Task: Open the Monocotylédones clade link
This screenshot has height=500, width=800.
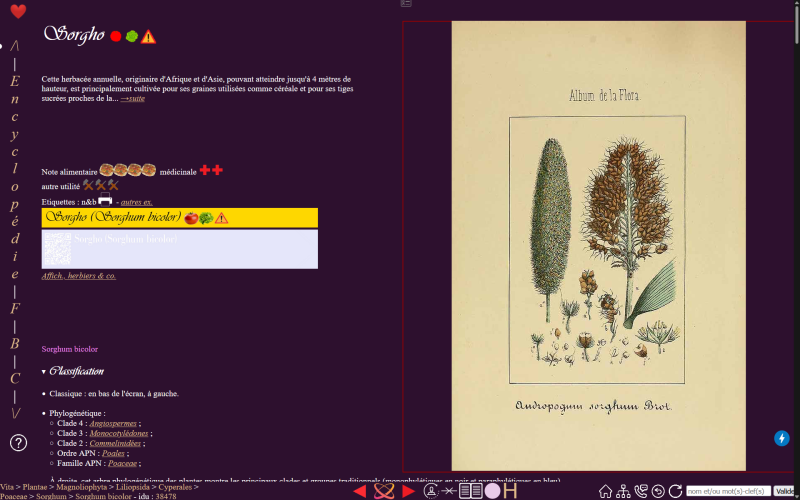Action: 119,433
